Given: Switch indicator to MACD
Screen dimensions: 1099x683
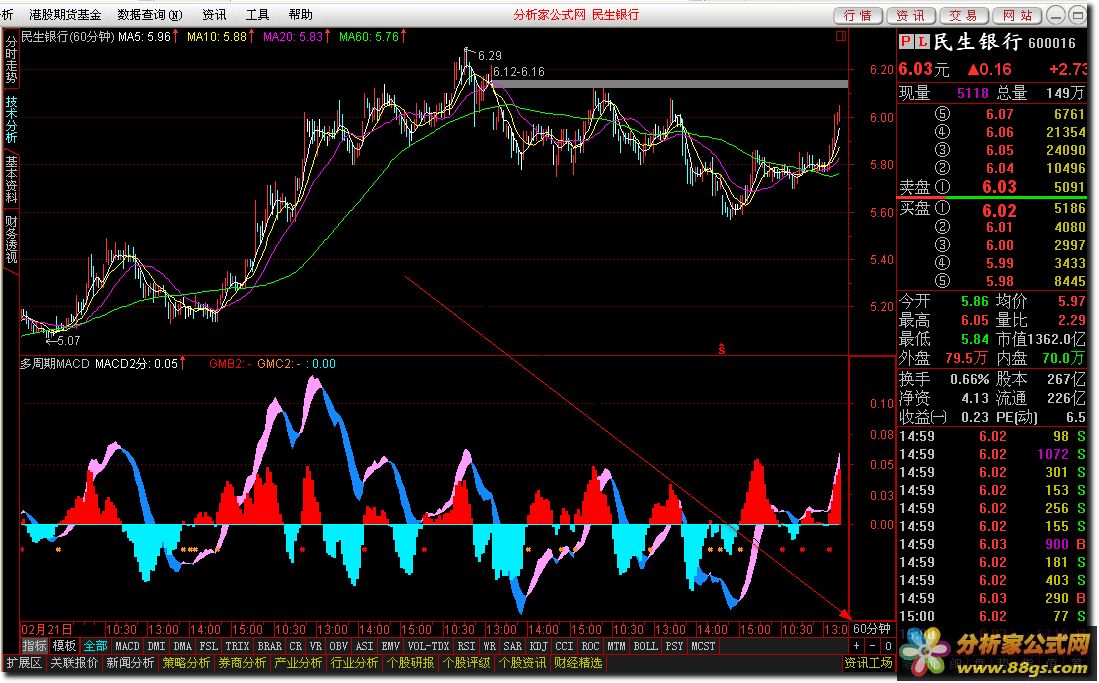Looking at the screenshot, I should pos(128,646).
